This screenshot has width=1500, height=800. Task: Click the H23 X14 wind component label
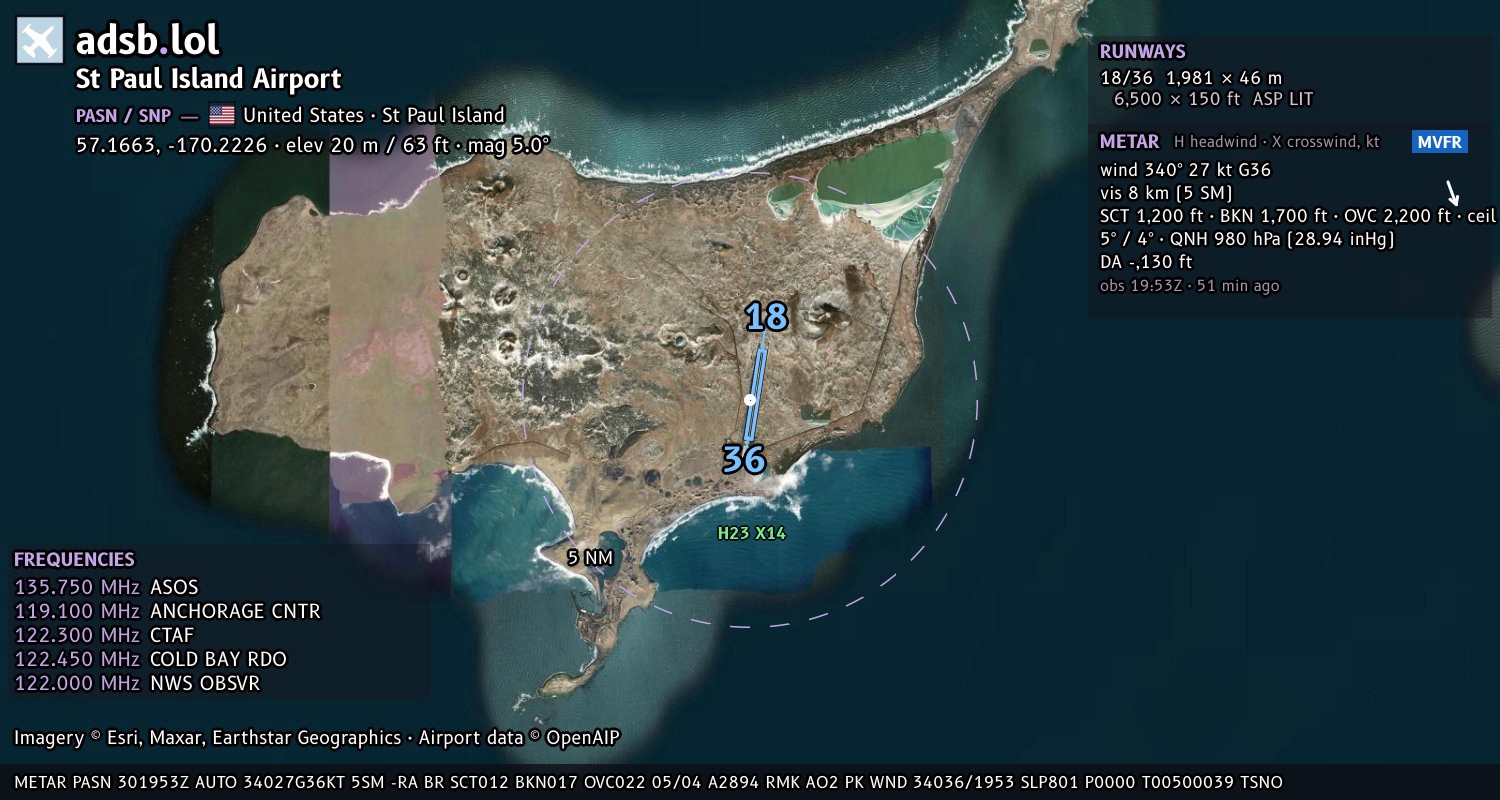pos(752,534)
